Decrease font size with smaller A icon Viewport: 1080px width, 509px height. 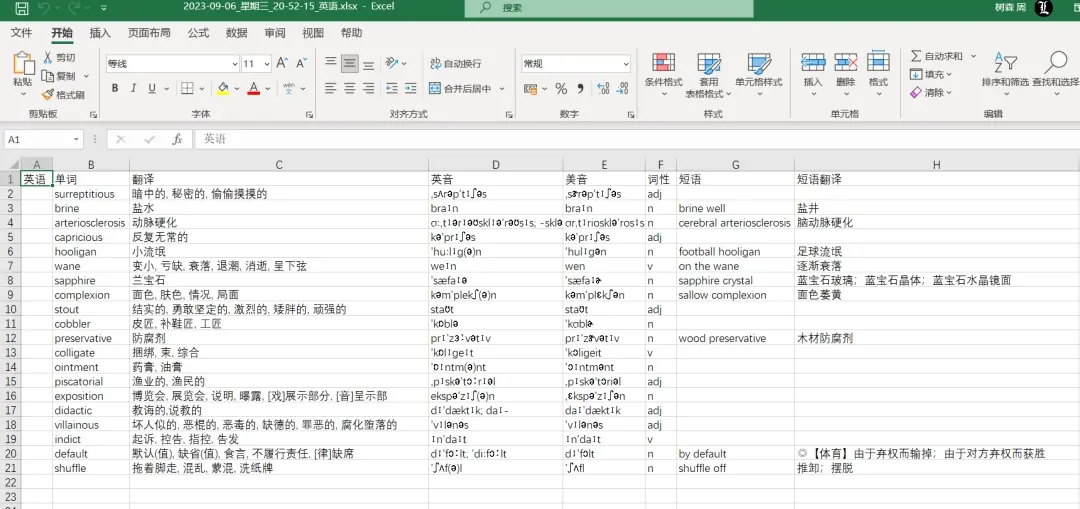(301, 63)
